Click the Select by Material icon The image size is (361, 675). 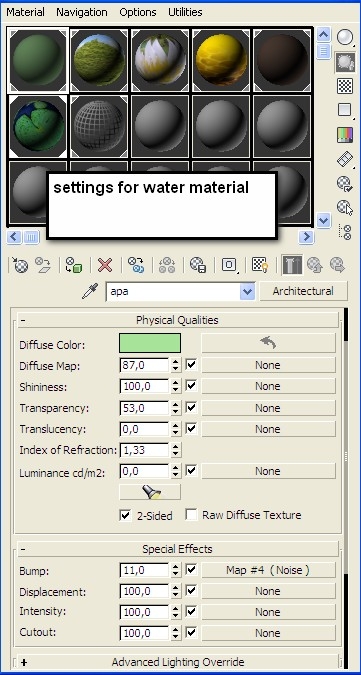coord(345,207)
